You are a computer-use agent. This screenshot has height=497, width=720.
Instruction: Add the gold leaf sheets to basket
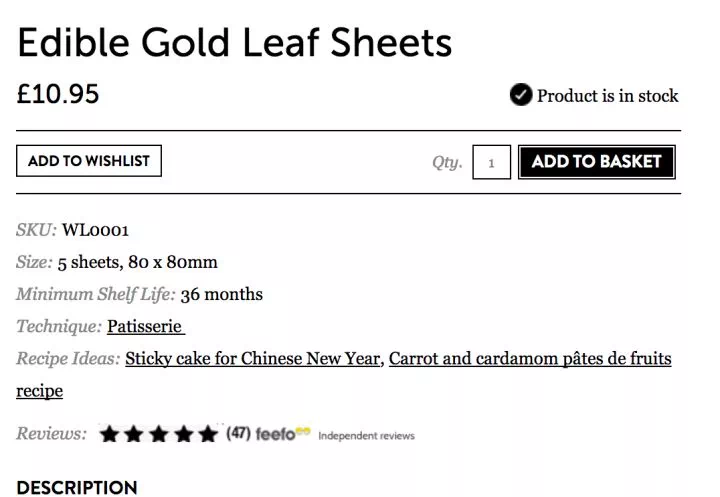coord(596,162)
